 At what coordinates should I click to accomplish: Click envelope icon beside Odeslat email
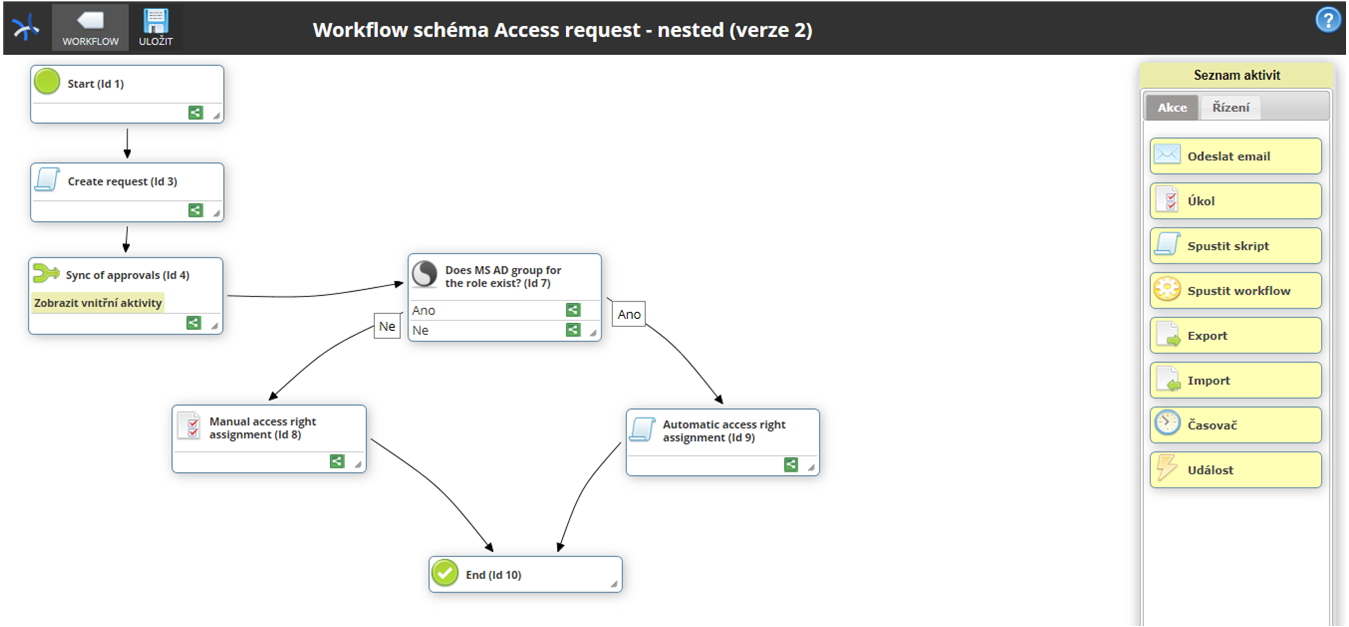(1167, 155)
